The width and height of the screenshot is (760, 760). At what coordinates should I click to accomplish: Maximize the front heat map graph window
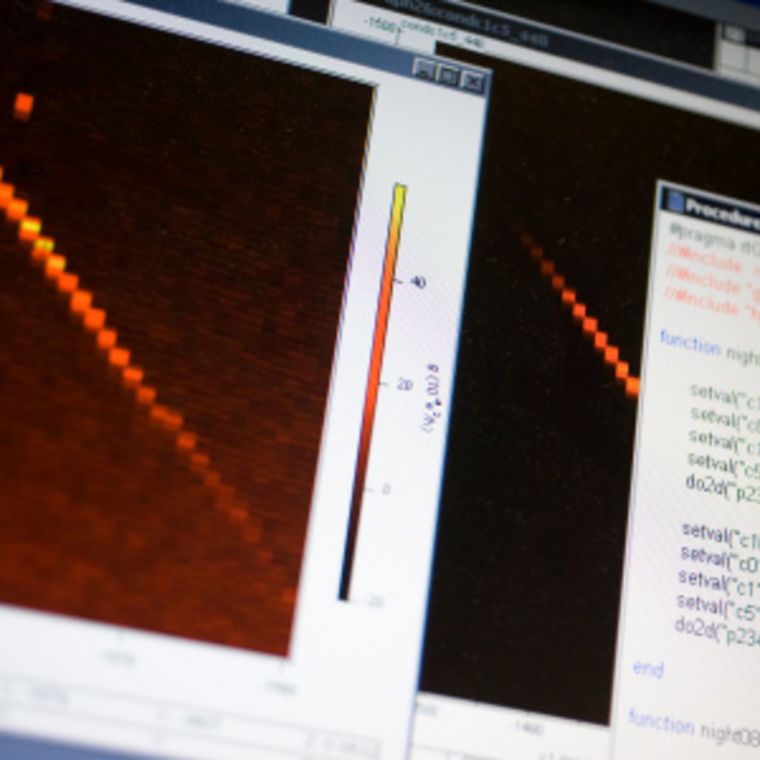pyautogui.click(x=448, y=76)
